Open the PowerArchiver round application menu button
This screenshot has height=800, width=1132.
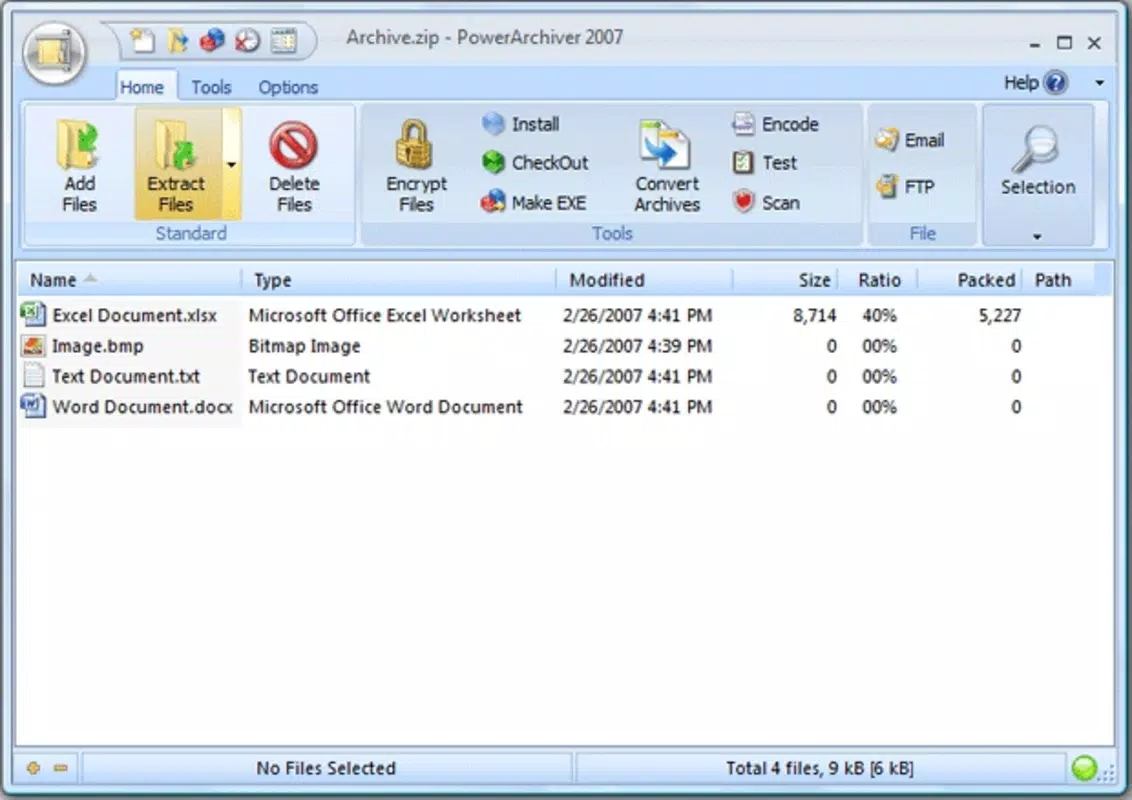[x=55, y=53]
